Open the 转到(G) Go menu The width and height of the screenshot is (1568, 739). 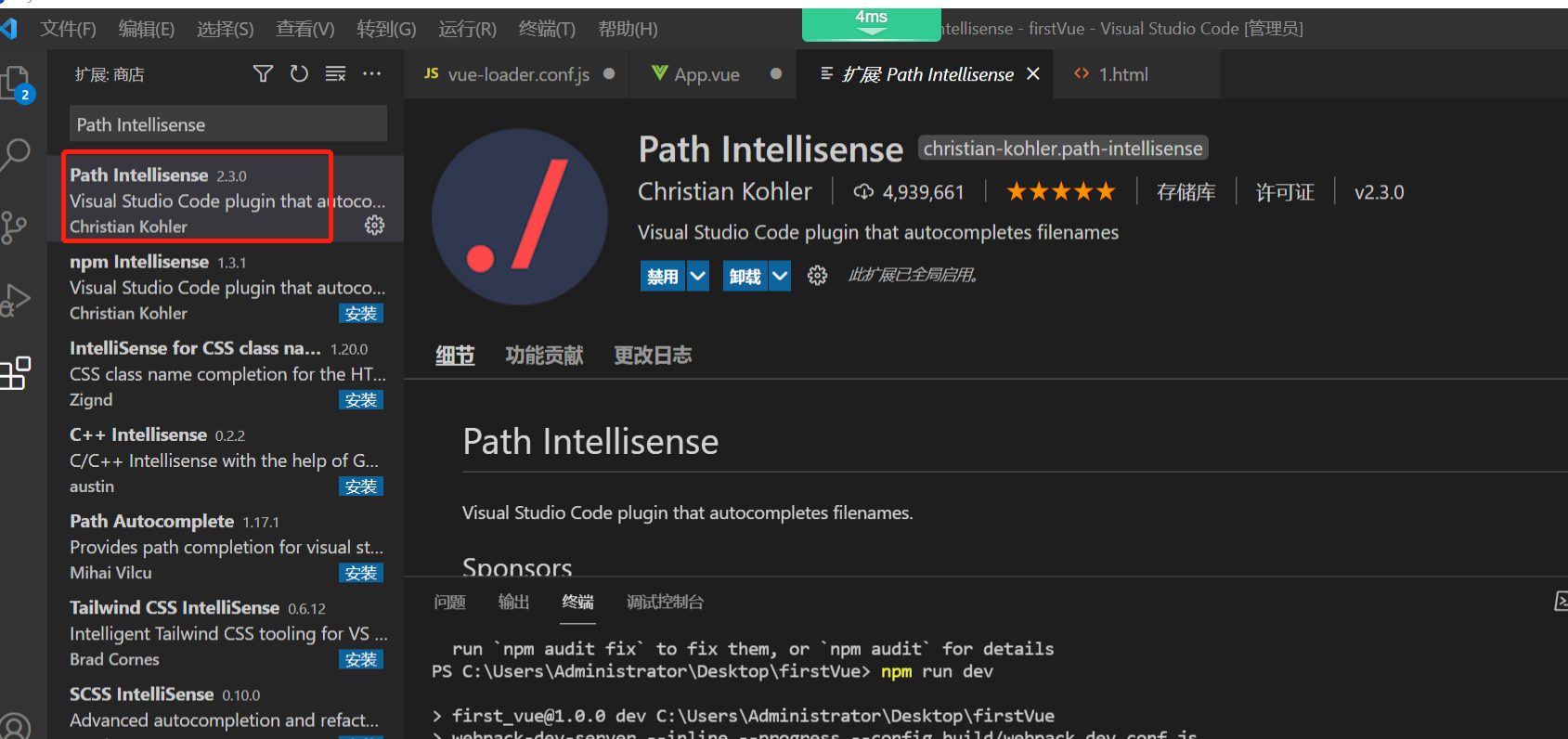(x=386, y=29)
